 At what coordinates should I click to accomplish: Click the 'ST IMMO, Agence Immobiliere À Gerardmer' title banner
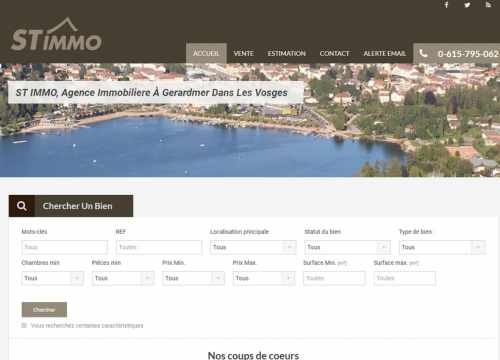(x=156, y=92)
